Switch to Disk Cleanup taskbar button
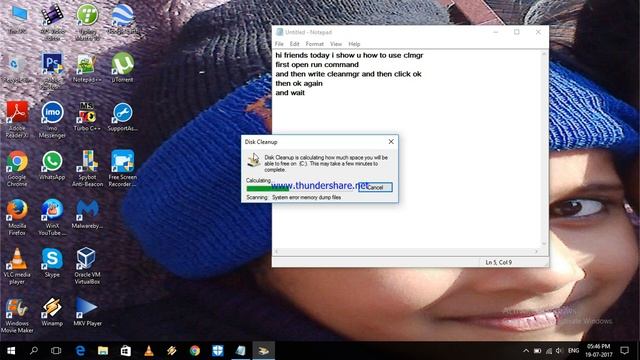The height and width of the screenshot is (360, 640). tap(264, 351)
